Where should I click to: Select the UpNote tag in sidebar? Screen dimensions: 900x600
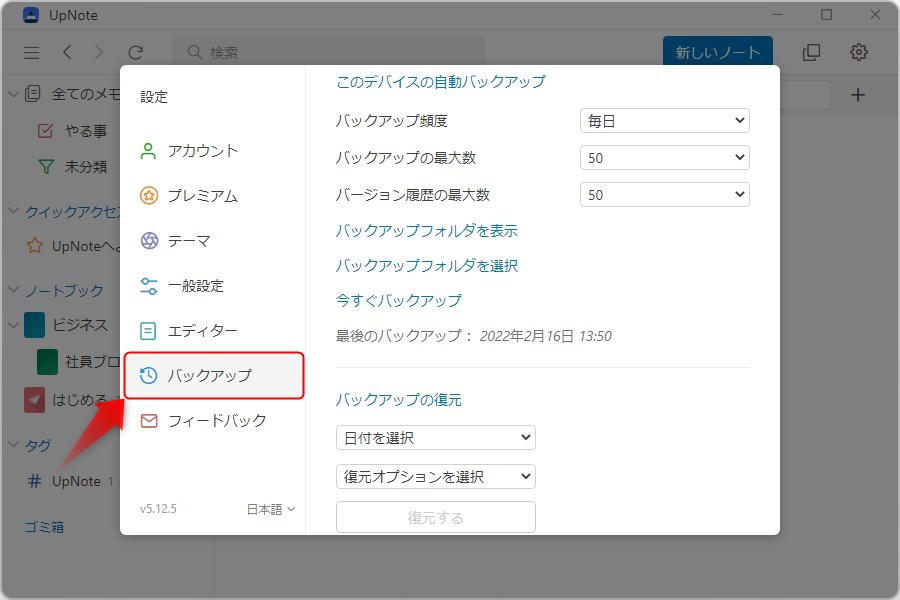76,481
